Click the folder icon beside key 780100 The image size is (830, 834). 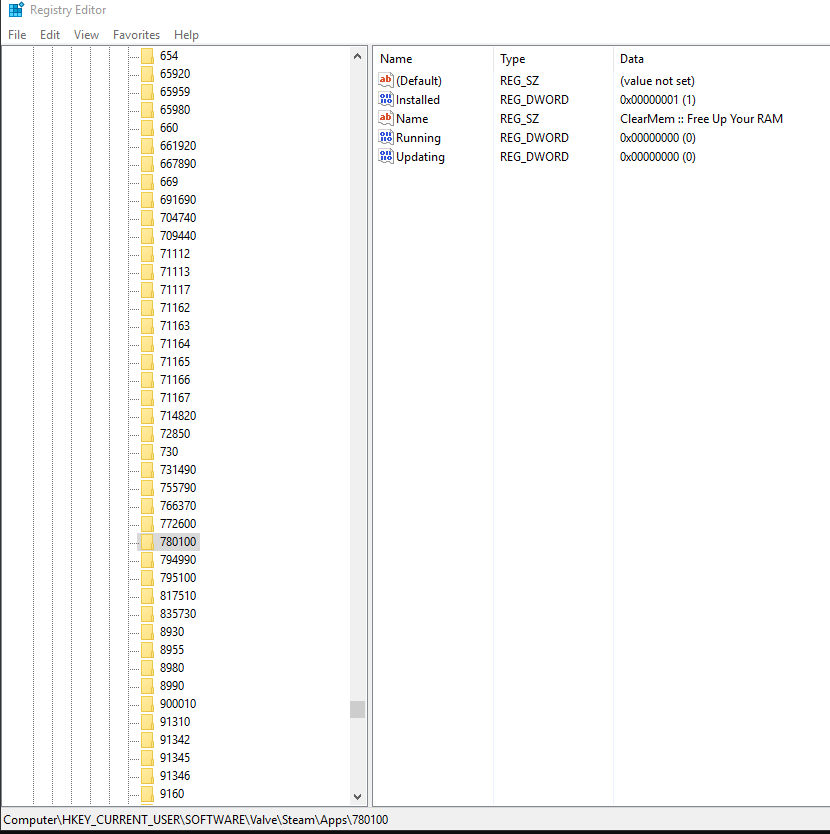[145, 541]
